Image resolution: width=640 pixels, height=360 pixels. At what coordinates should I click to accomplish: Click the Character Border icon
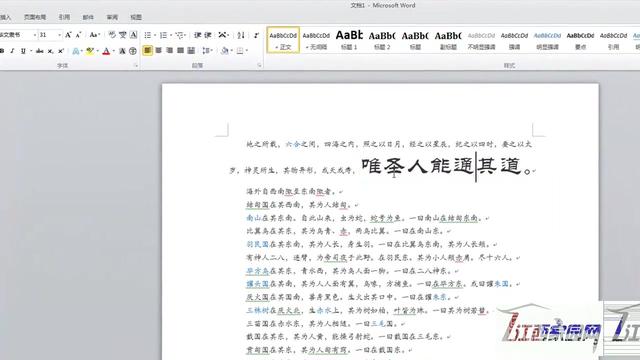tap(133, 35)
